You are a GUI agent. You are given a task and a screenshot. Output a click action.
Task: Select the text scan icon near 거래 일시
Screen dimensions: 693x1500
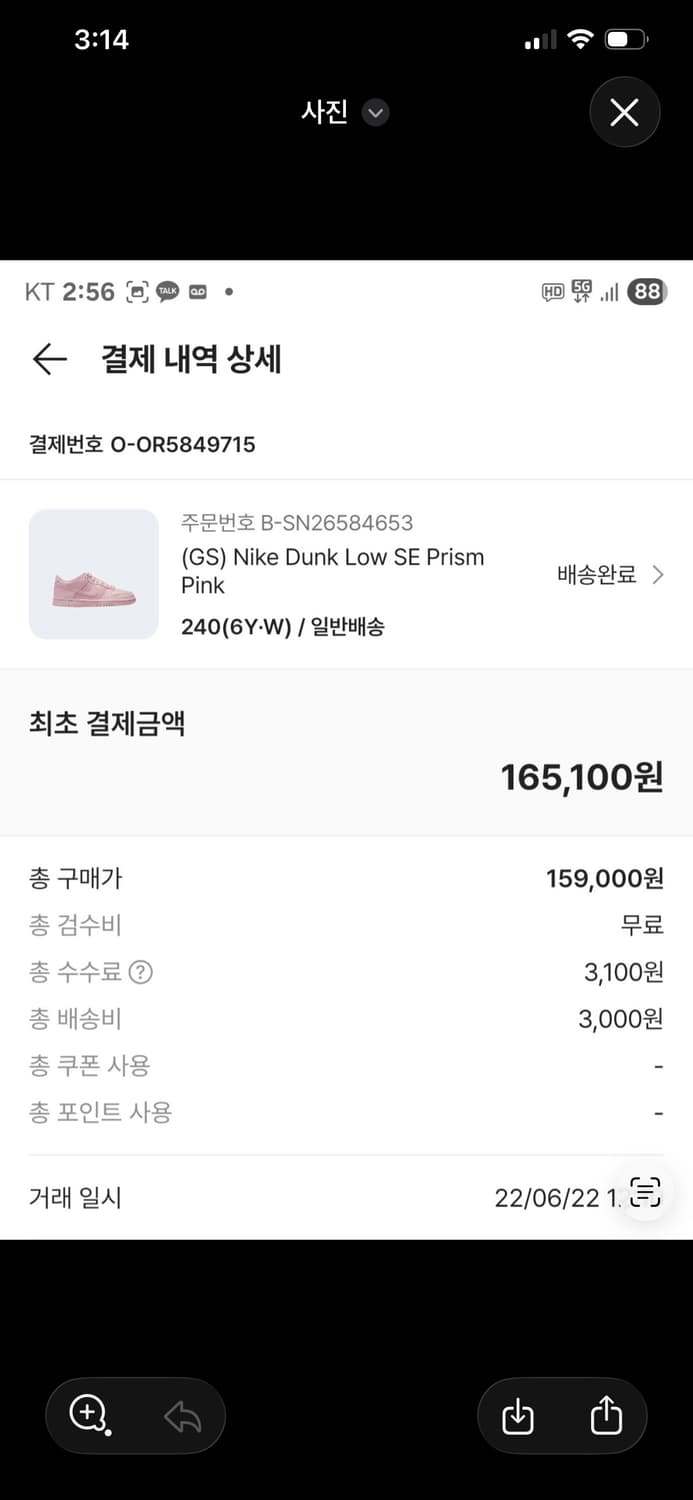[645, 1192]
